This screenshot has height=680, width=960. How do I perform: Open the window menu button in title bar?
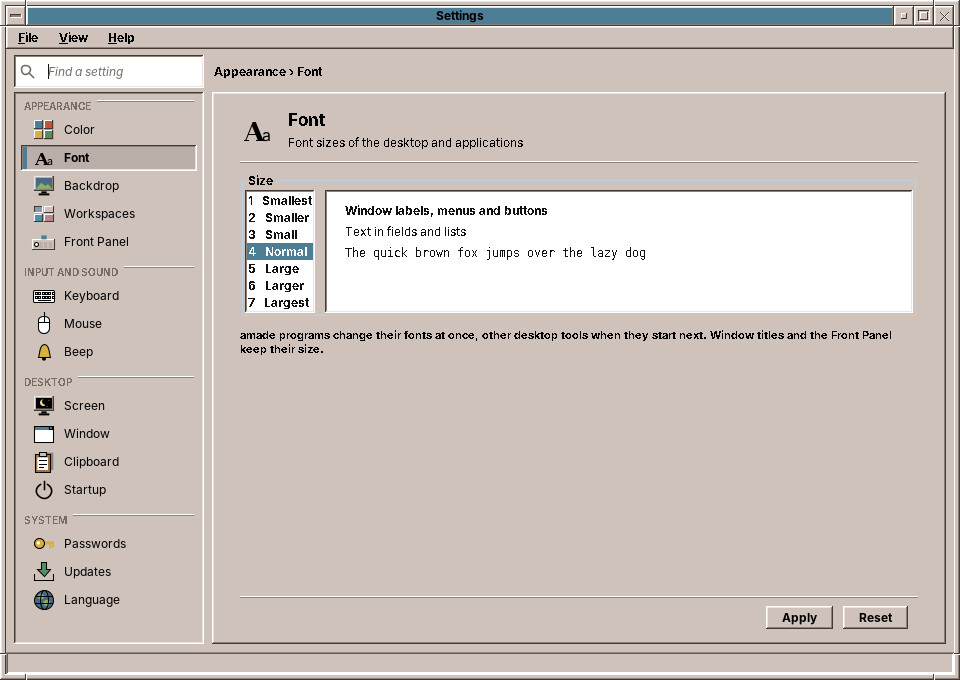pos(15,16)
